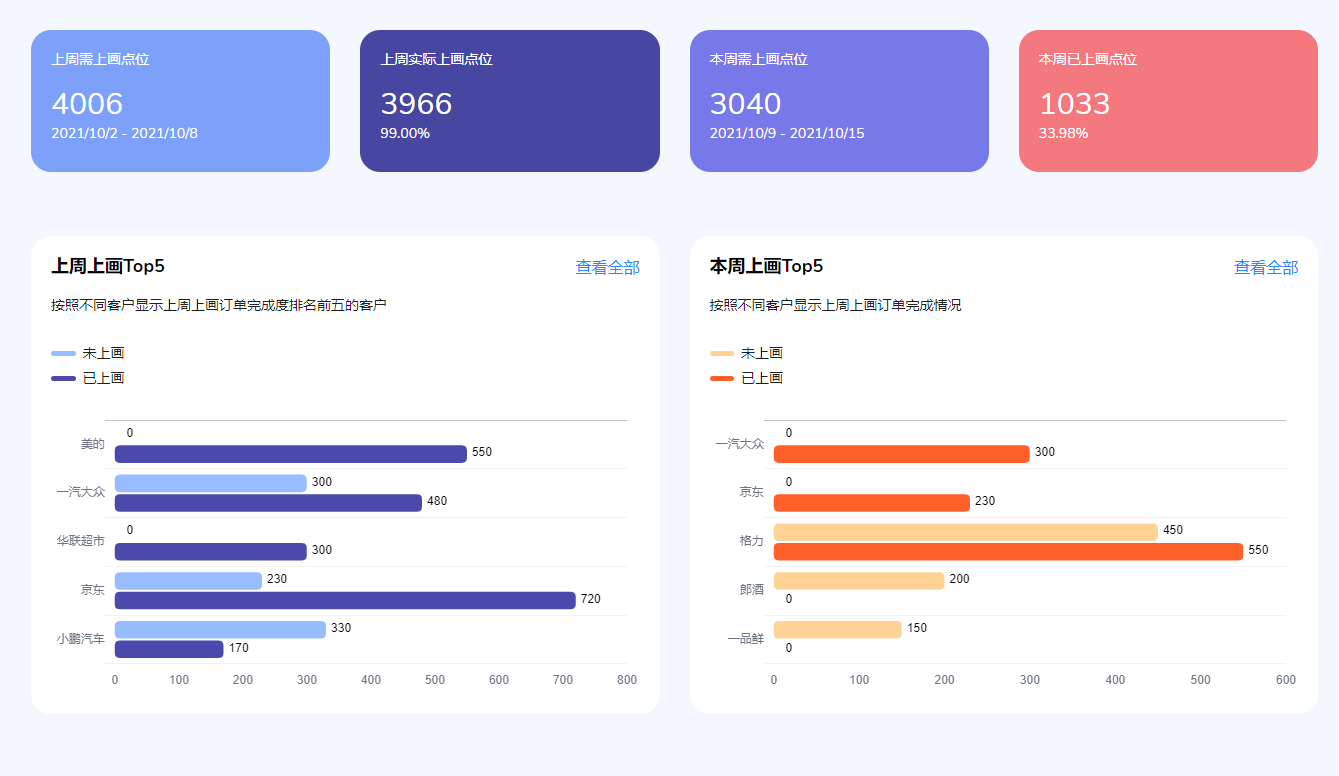The width and height of the screenshot is (1339, 776).
Task: Select 华联超市 bar with value 300
Action: pos(210,552)
